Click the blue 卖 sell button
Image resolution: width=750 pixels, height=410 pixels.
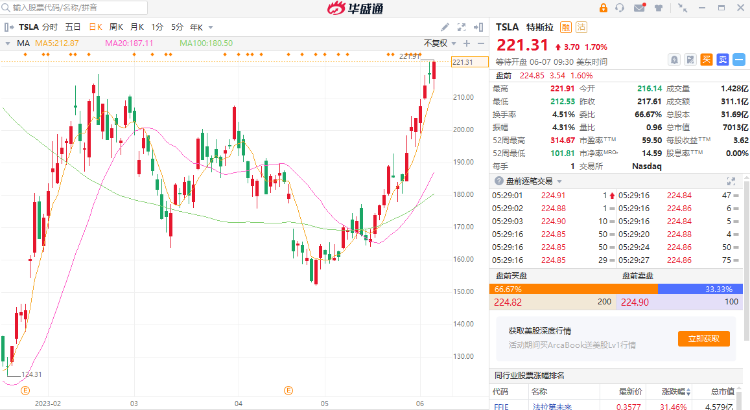pos(722,60)
